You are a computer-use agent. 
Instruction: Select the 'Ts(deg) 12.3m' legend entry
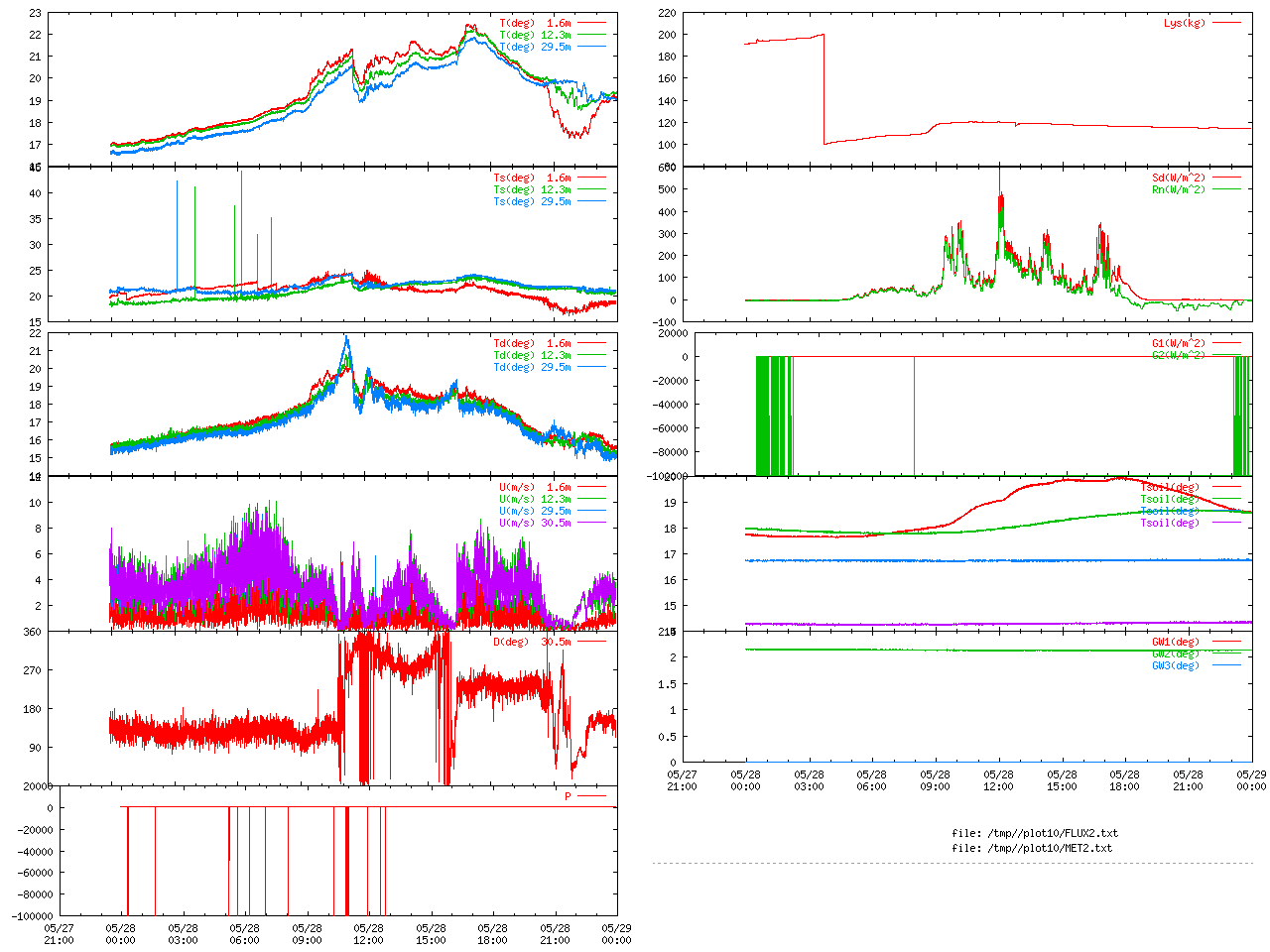[x=532, y=189]
